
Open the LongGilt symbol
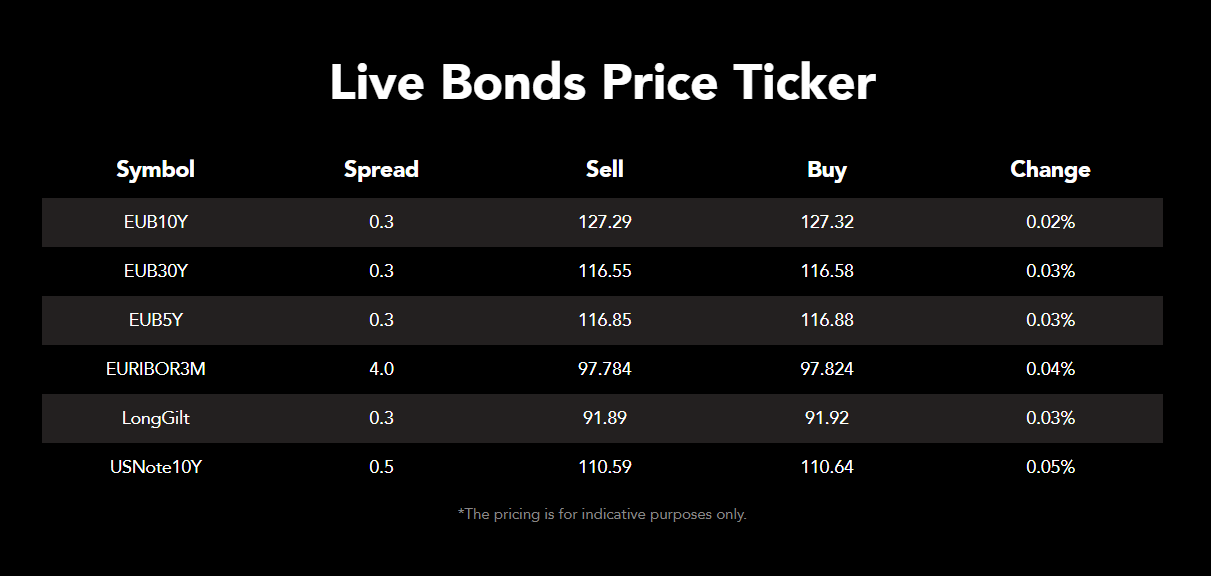pyautogui.click(x=155, y=418)
